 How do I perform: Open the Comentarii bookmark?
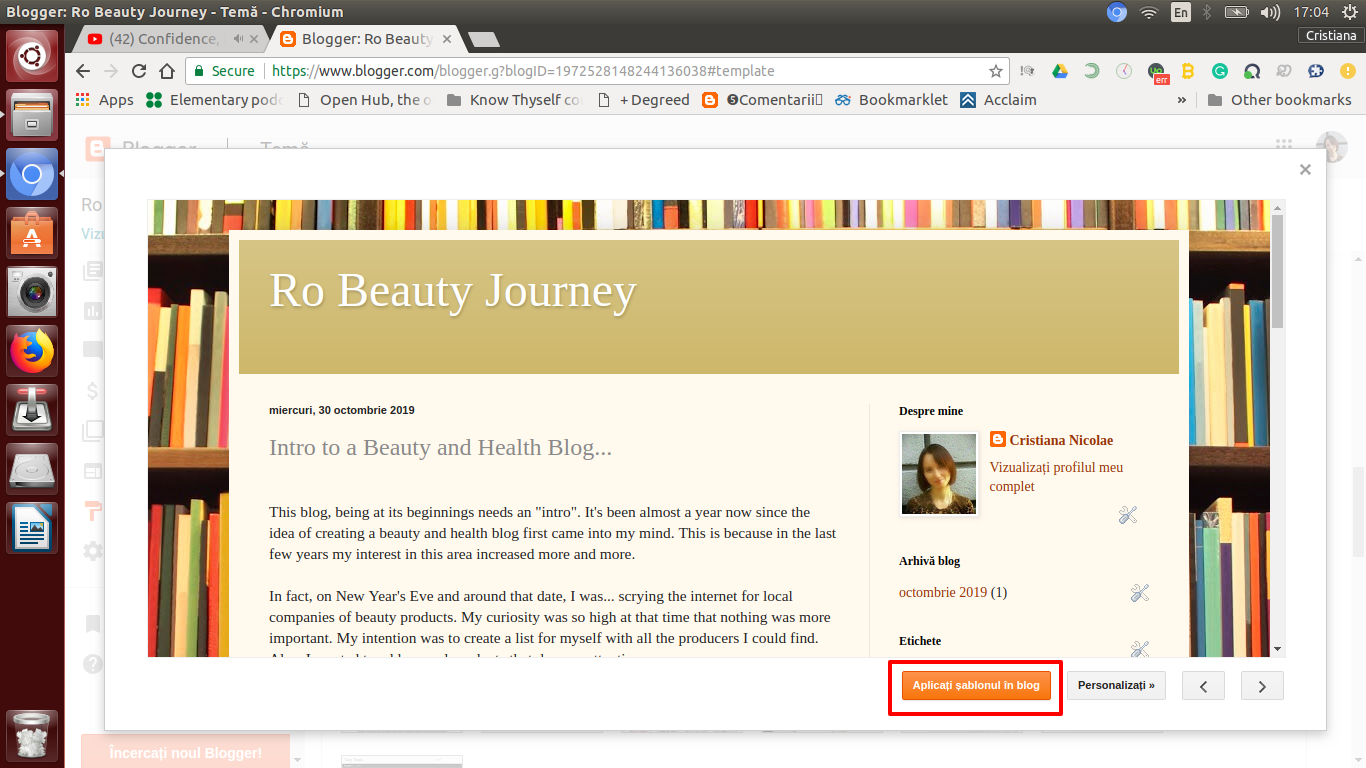coord(762,100)
